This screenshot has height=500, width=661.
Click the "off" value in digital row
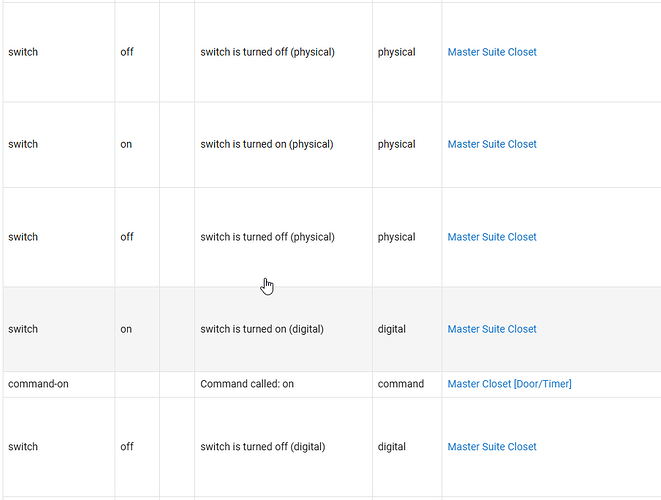click(127, 447)
